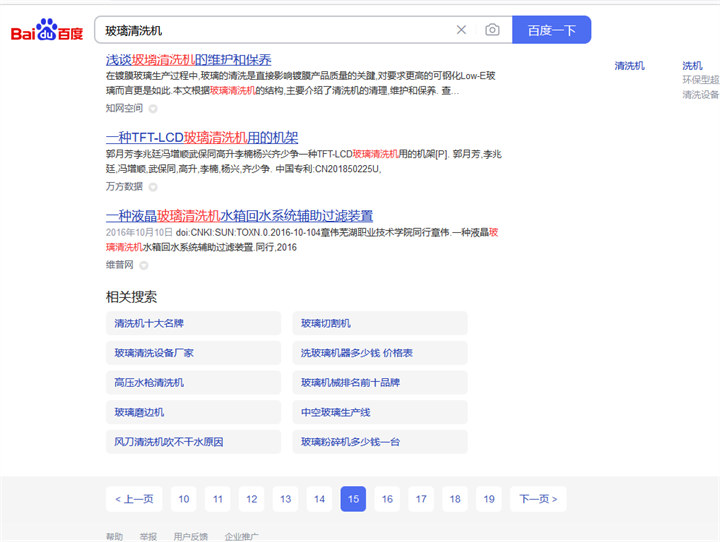
Task: Open result 浅谈玻璃清洗机的维护和保养
Action: pos(188,60)
